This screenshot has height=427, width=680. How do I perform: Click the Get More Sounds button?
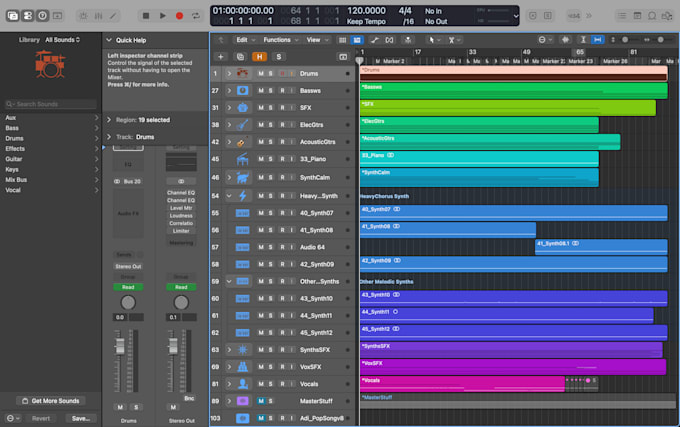(51, 401)
